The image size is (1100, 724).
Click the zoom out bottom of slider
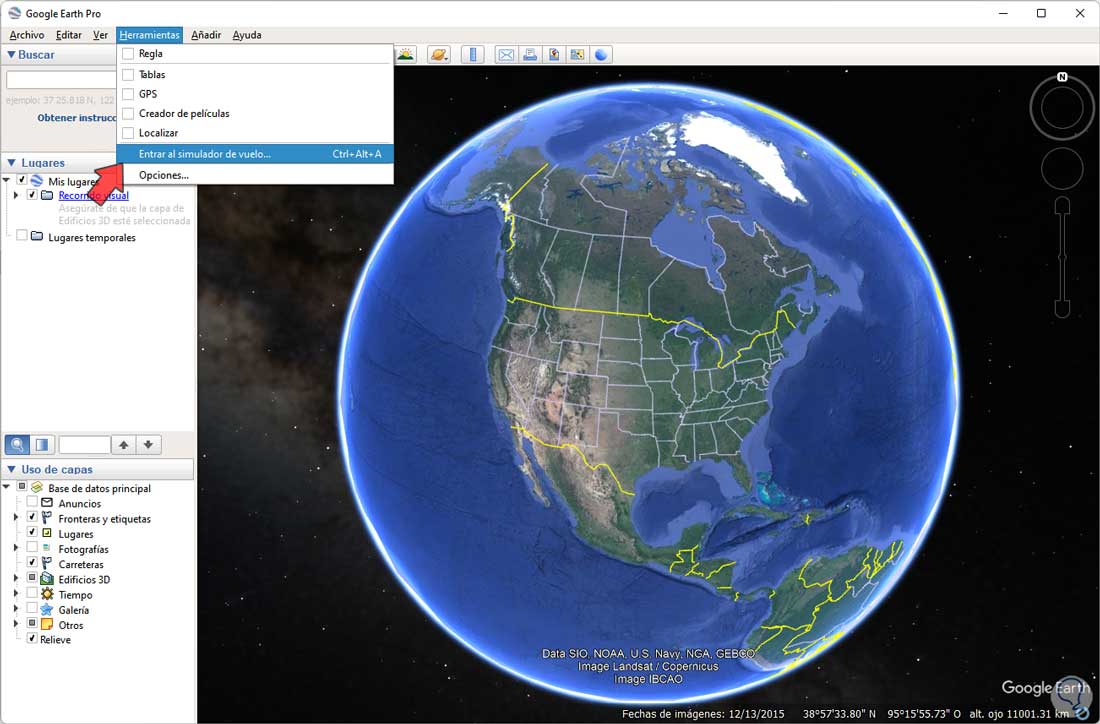[1062, 309]
